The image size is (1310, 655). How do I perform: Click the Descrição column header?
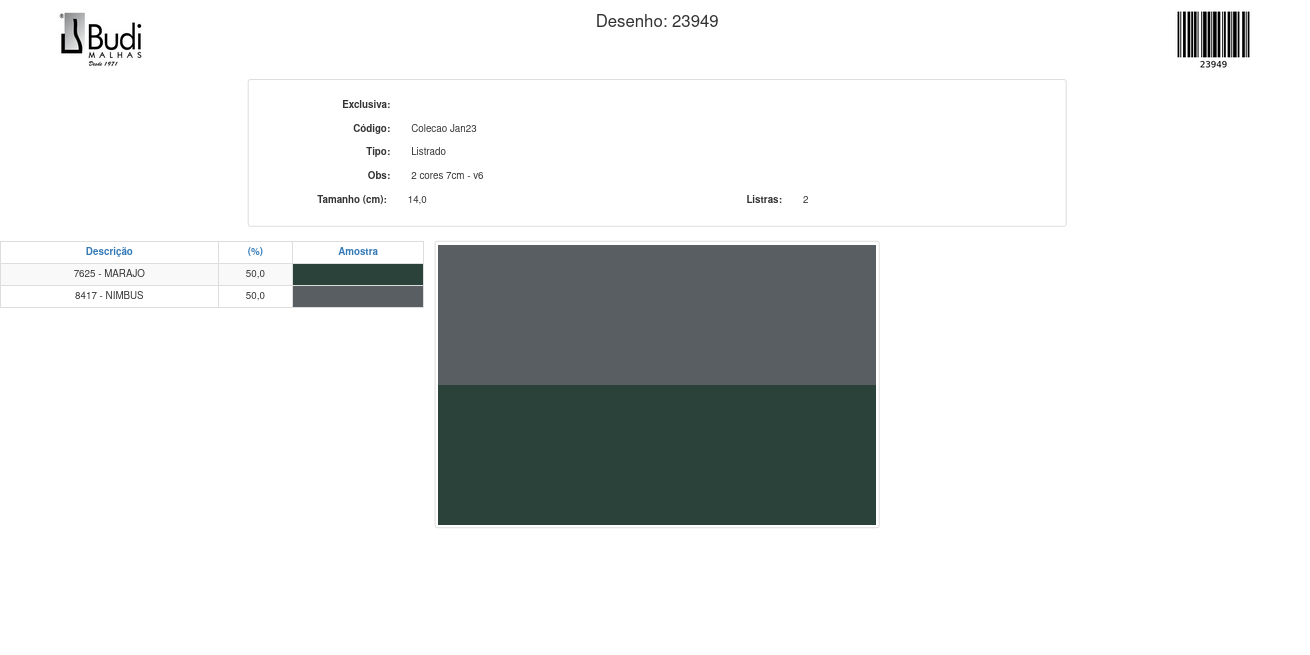[x=109, y=252]
